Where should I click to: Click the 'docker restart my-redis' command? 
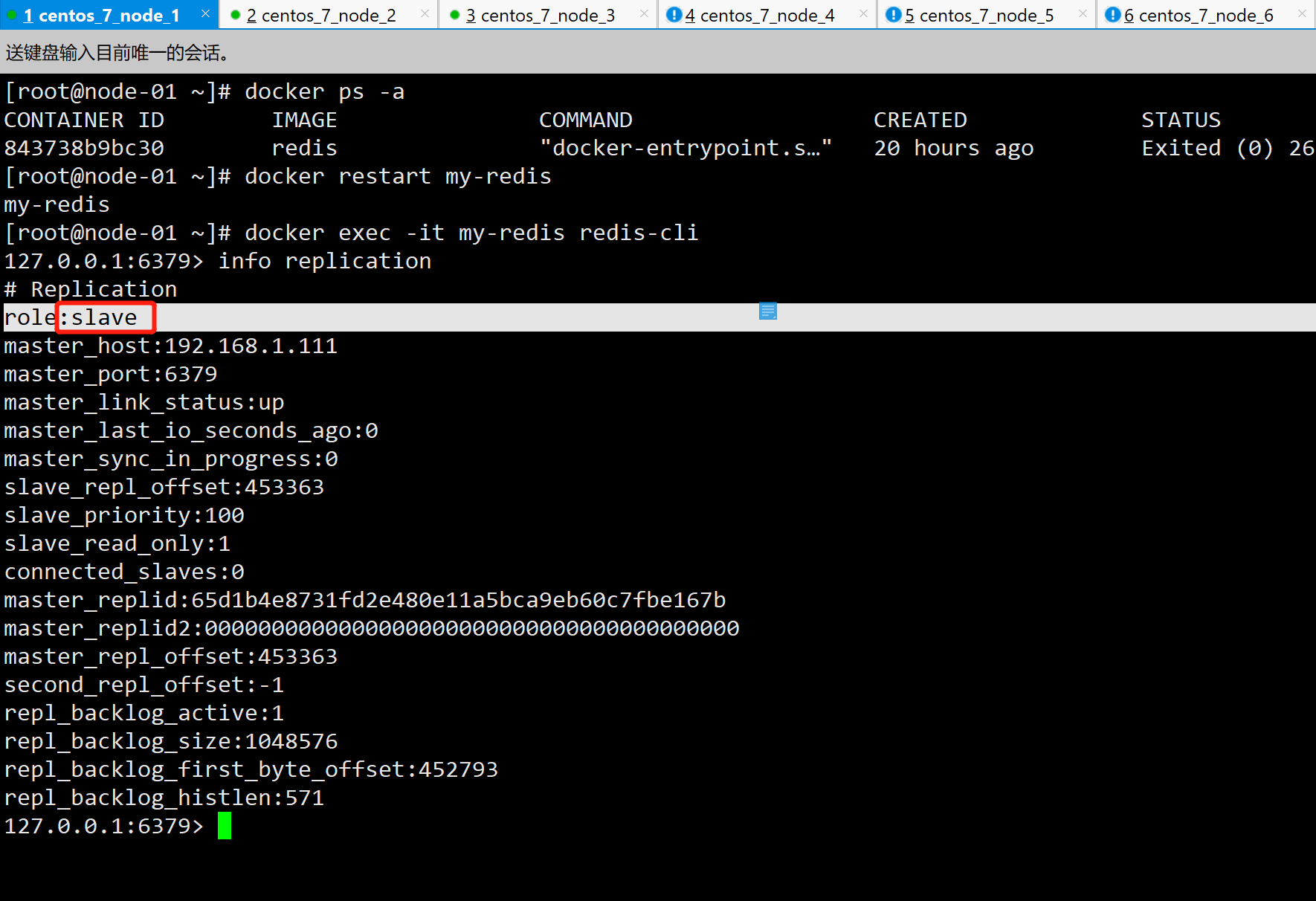click(277, 176)
